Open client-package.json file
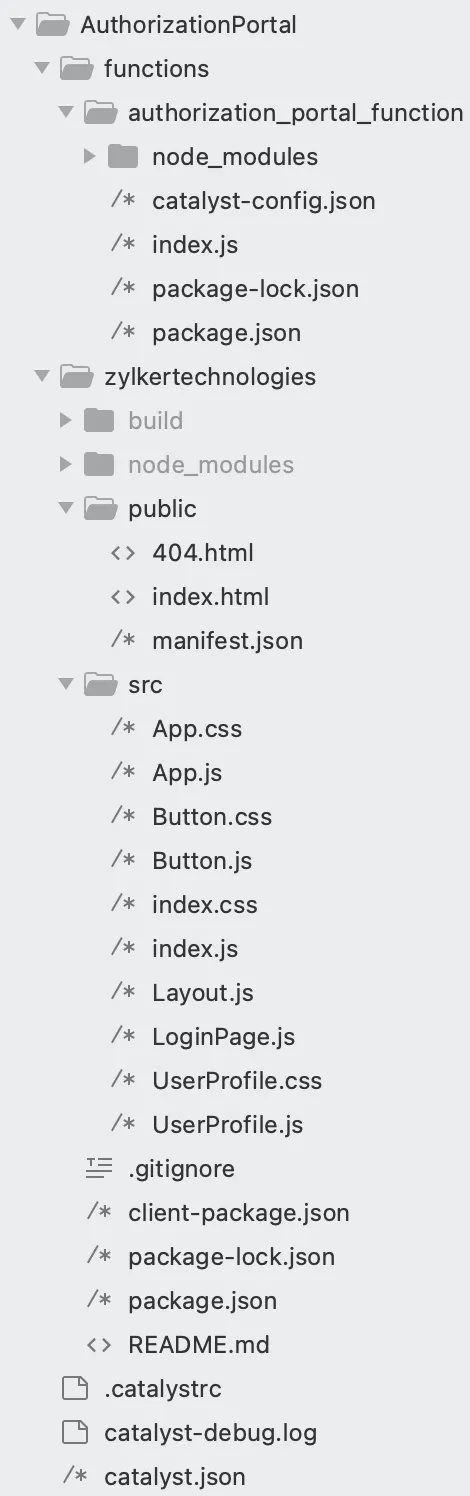Screen dimensions: 470x1496 pos(239,1213)
